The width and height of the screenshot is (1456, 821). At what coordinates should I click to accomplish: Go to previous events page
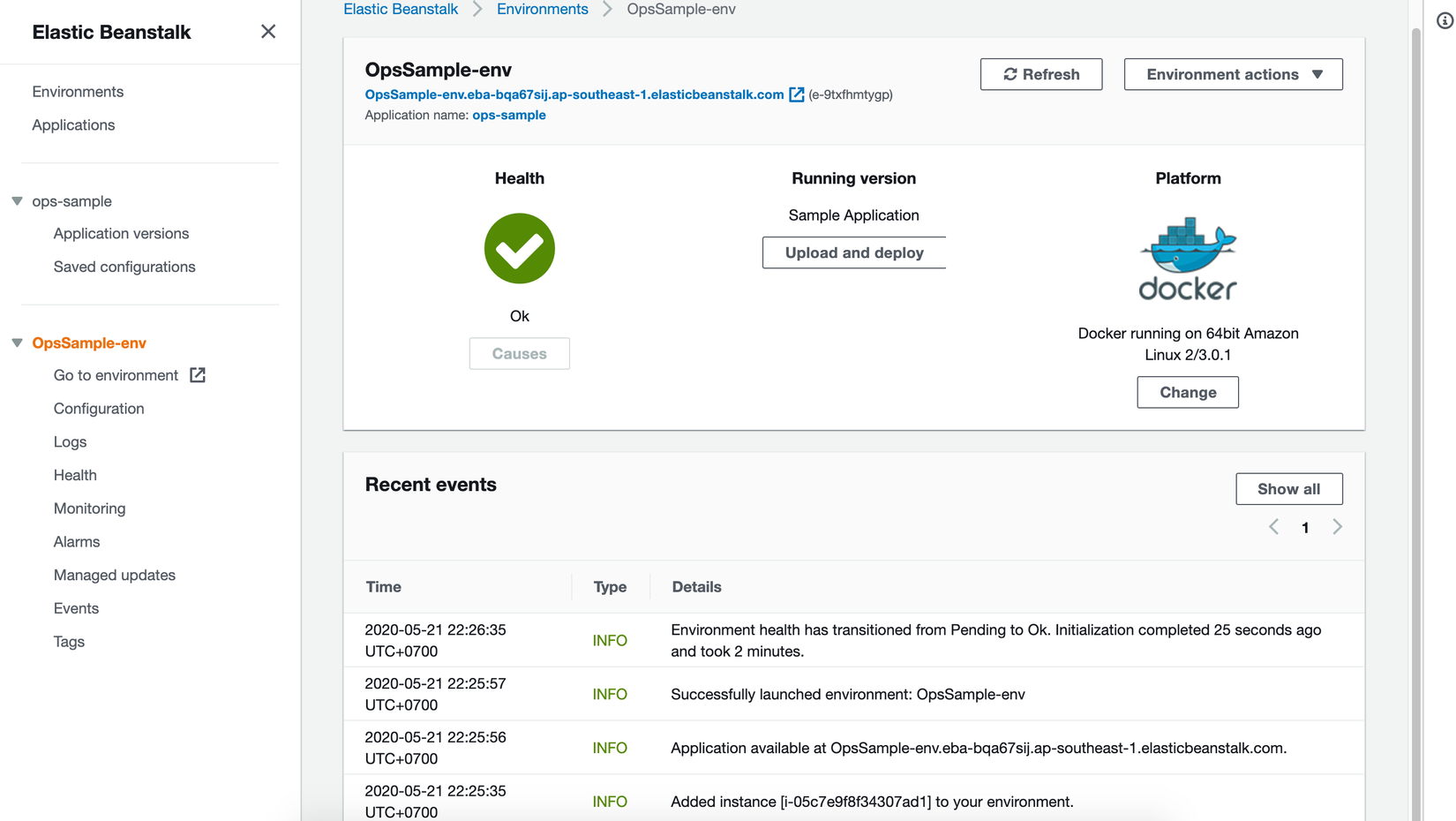click(x=1273, y=527)
